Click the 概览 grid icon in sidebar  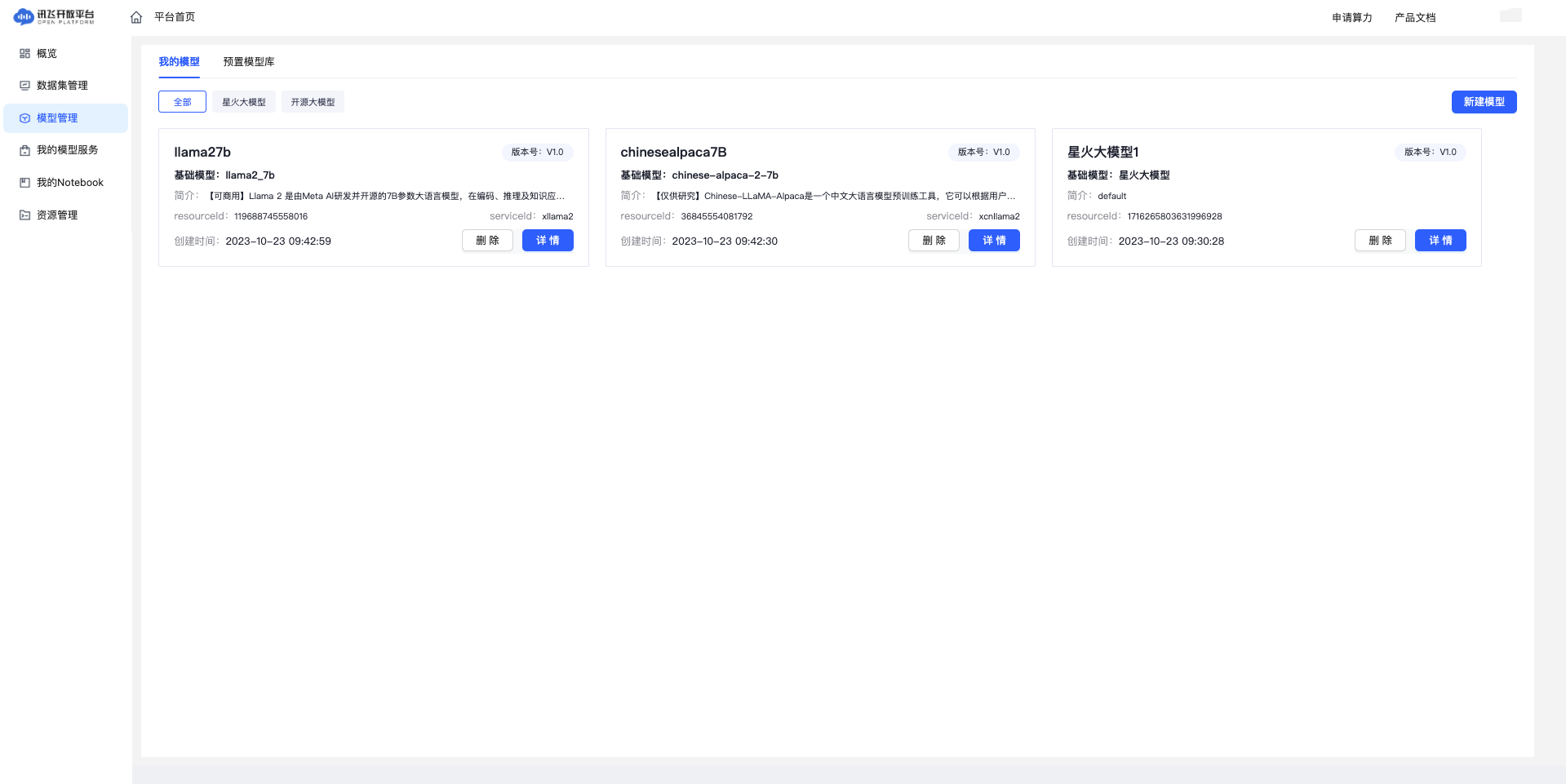24,53
